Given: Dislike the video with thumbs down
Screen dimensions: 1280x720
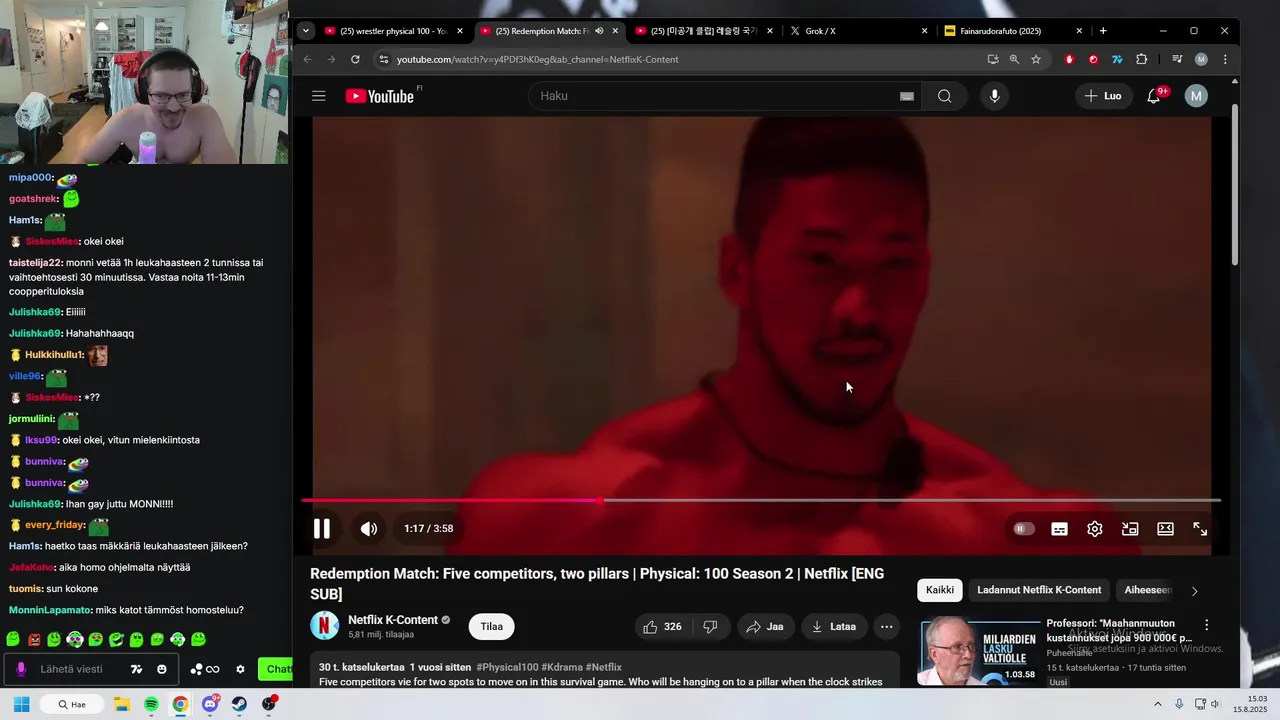Looking at the screenshot, I should pos(710,627).
